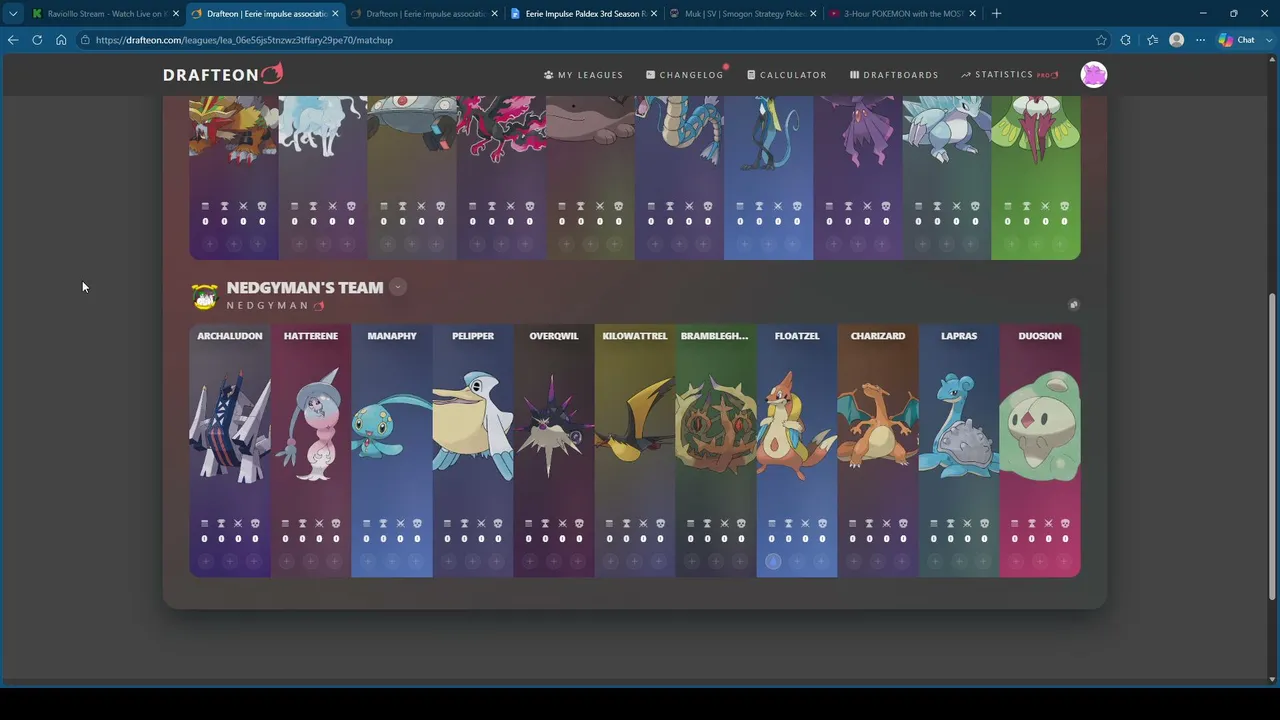Click Nedgyman's team avatar icon
This screenshot has width=1280, height=720.
[x=205, y=296]
